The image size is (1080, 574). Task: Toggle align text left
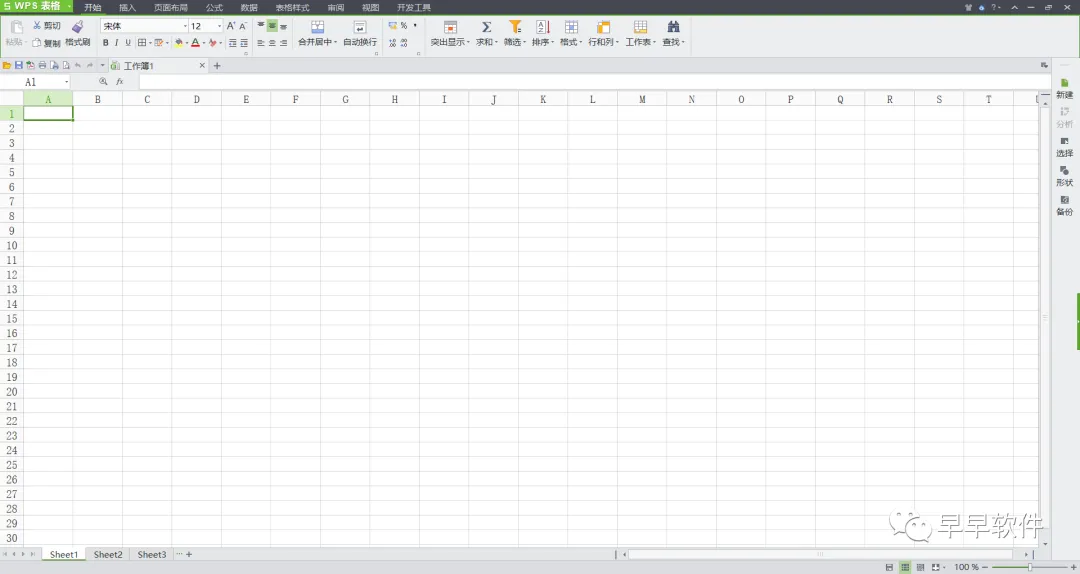tap(260, 43)
